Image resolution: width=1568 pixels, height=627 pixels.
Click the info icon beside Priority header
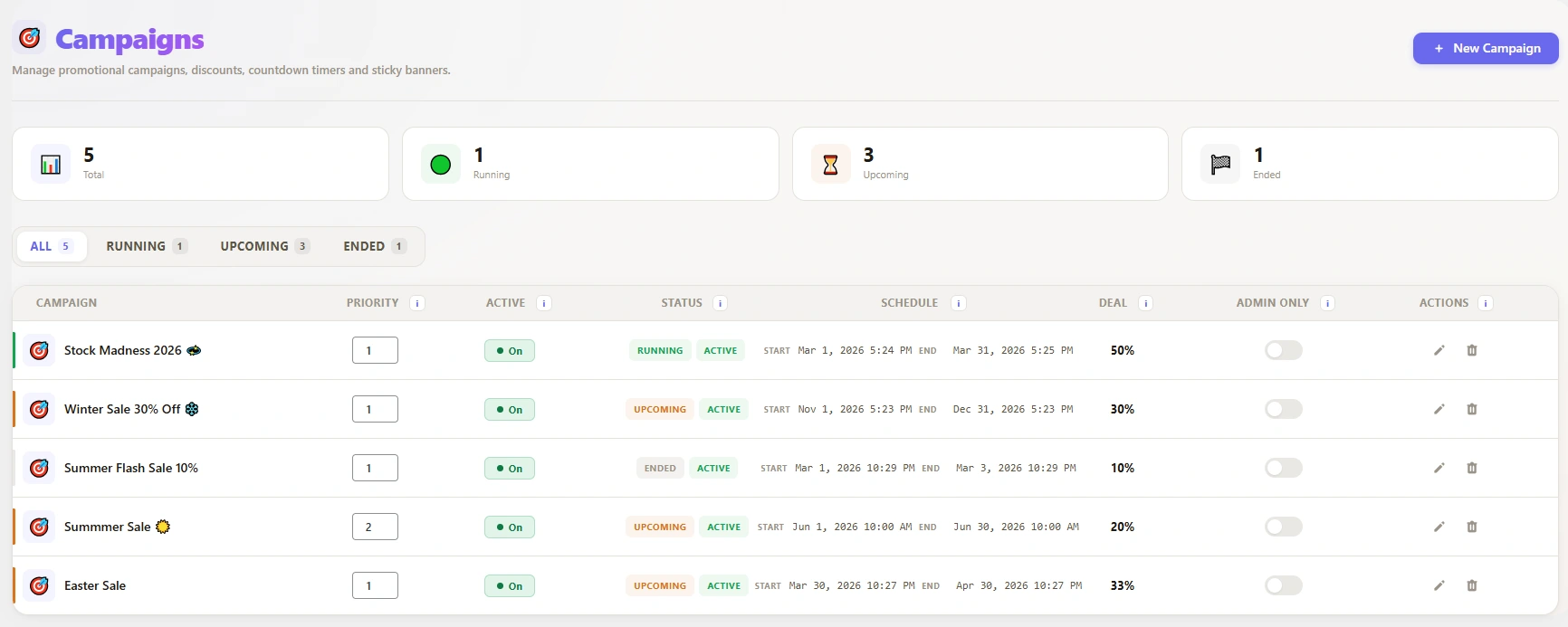pos(417,303)
